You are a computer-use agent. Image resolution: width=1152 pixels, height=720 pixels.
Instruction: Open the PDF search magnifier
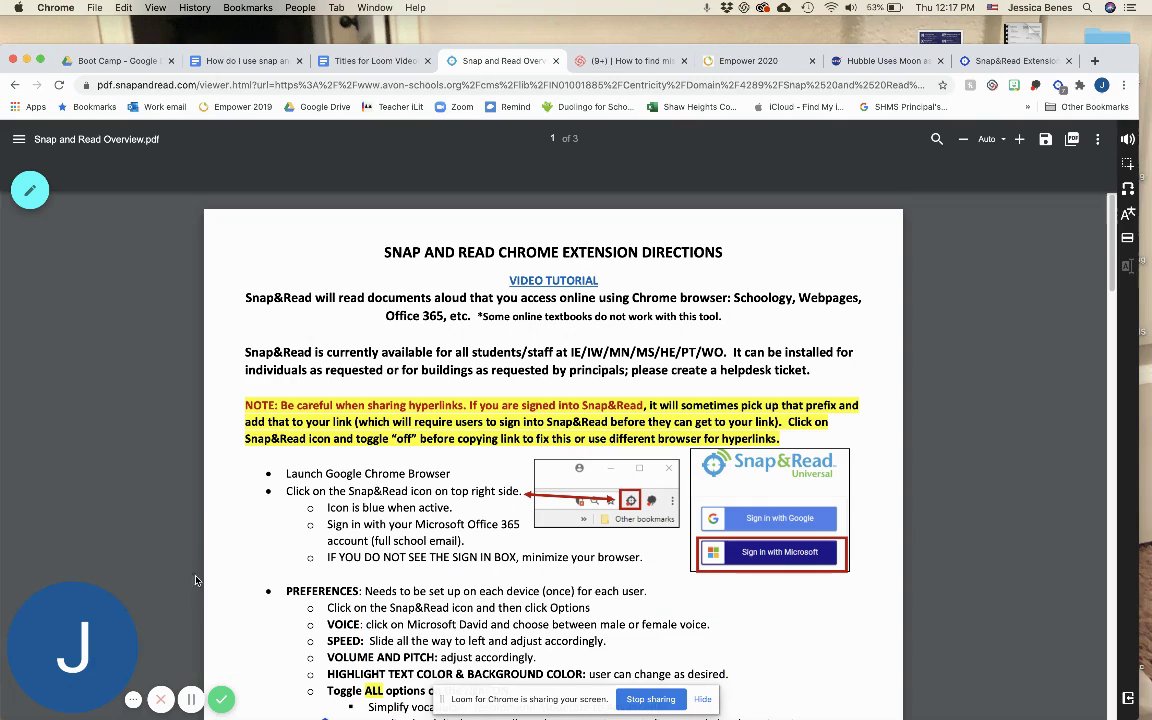[x=937, y=139]
